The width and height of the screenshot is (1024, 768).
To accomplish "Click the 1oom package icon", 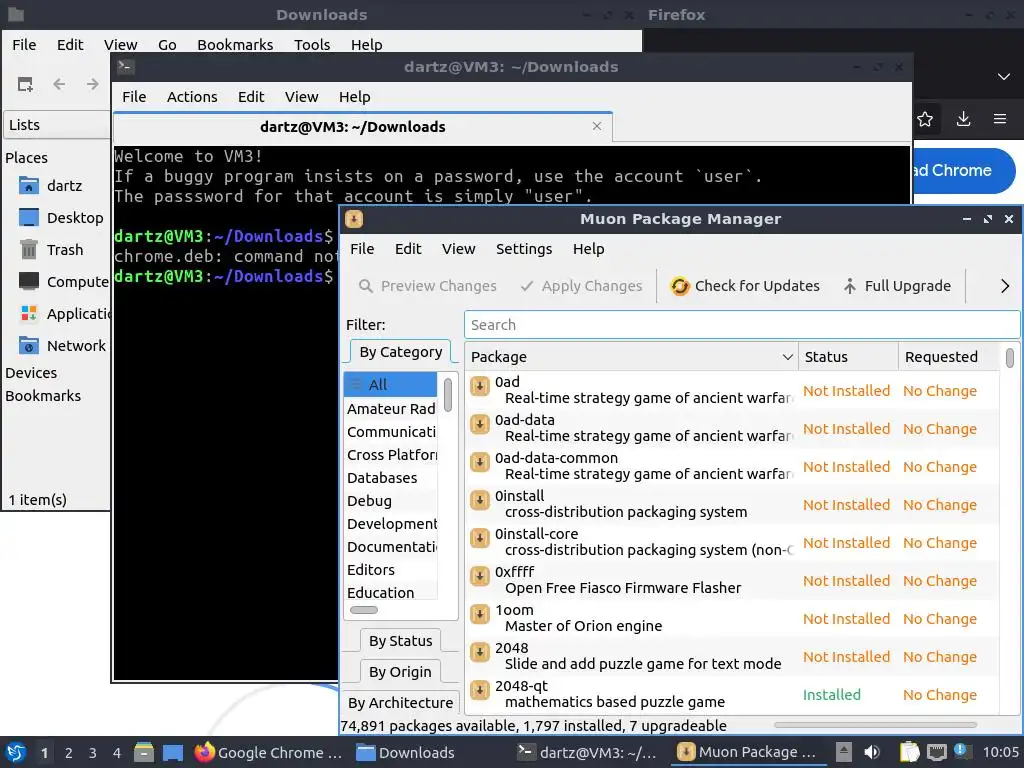I will coord(480,614).
